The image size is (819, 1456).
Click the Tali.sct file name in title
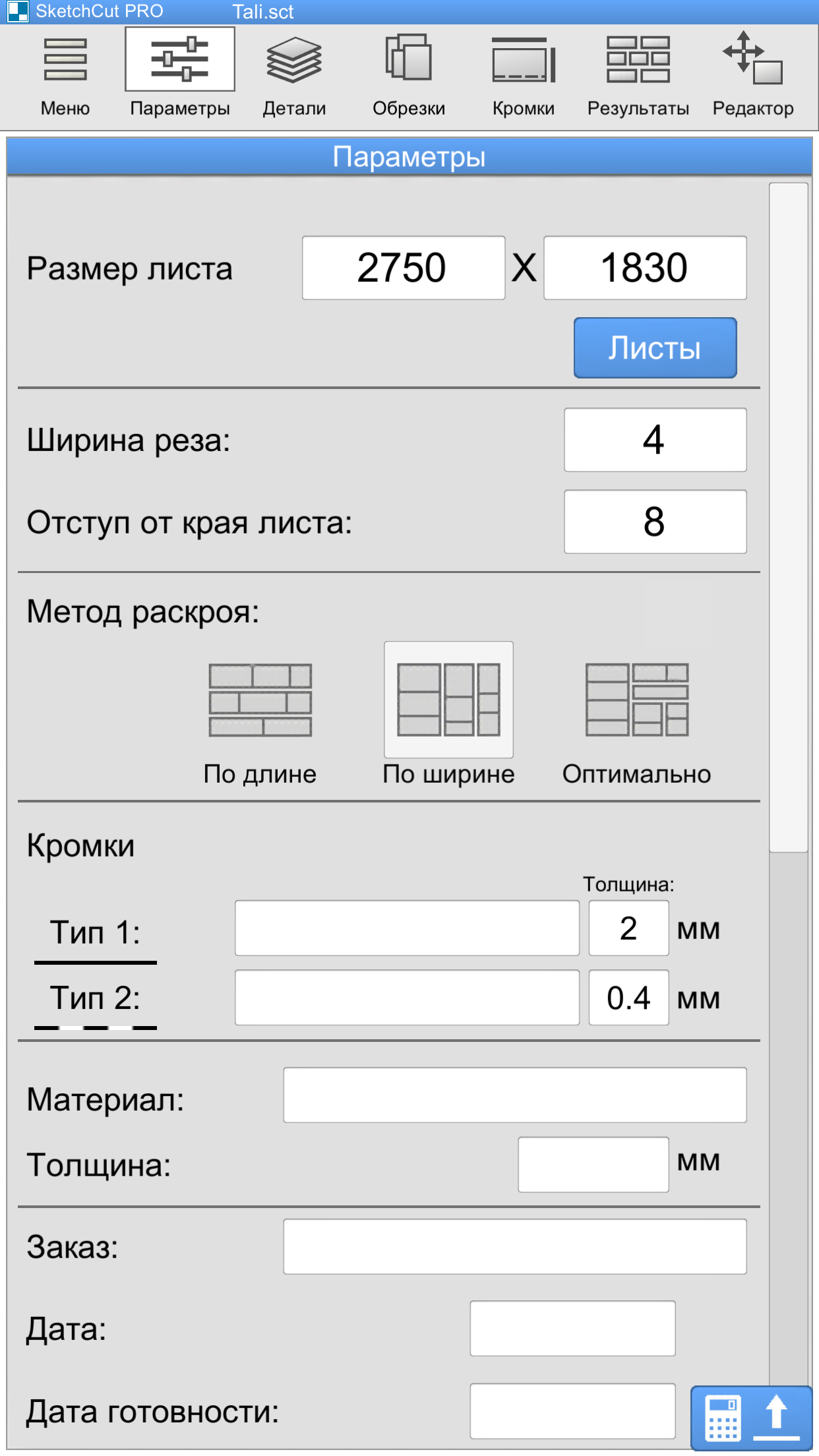(262, 11)
